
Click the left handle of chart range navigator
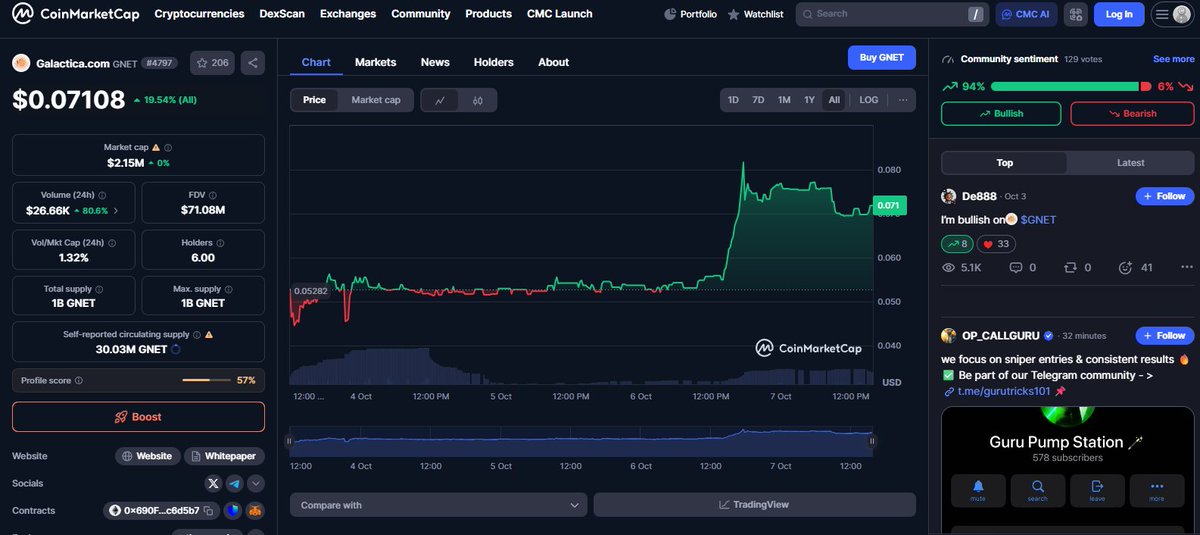coord(289,441)
